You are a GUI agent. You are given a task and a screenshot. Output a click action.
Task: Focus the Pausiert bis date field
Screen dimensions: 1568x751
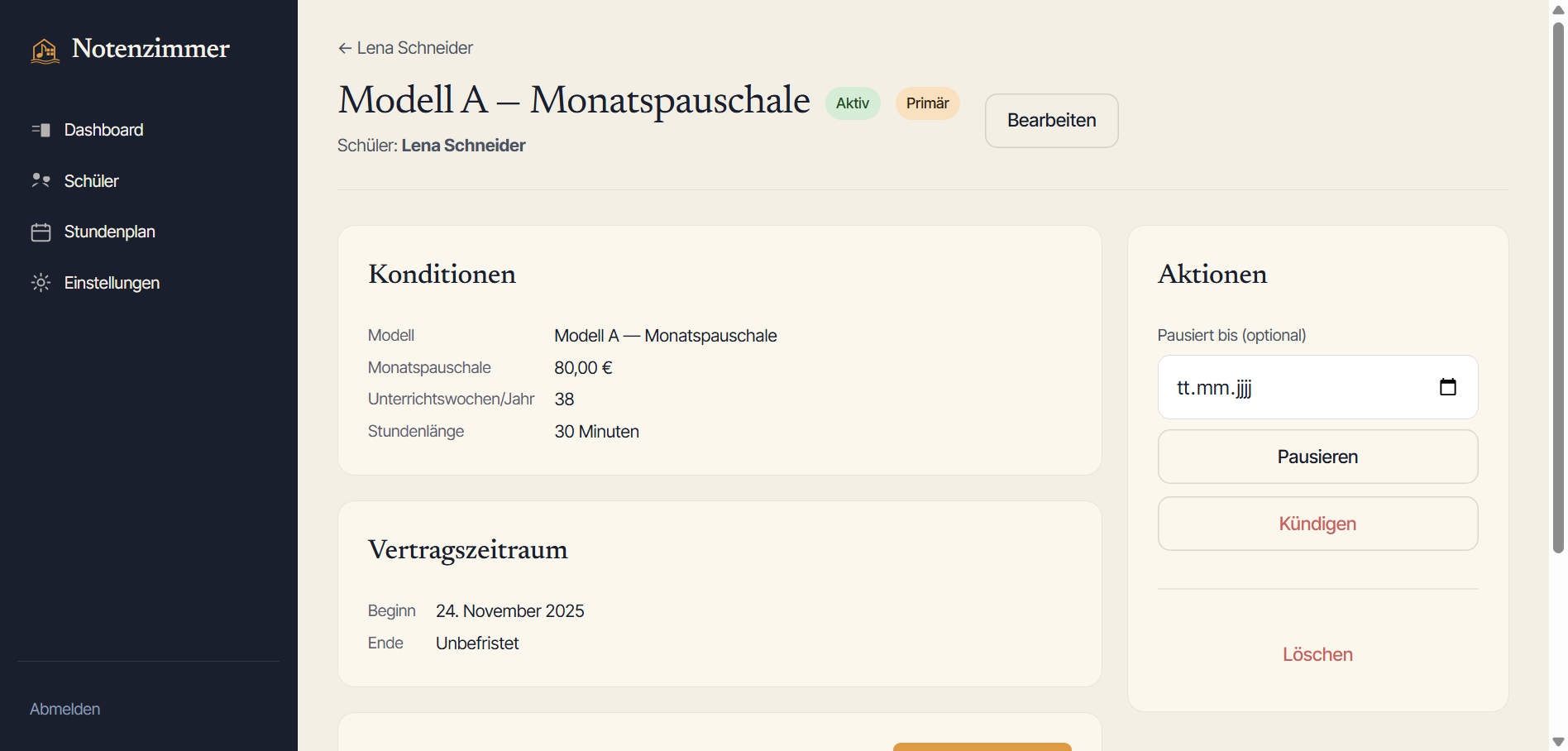coord(1317,387)
